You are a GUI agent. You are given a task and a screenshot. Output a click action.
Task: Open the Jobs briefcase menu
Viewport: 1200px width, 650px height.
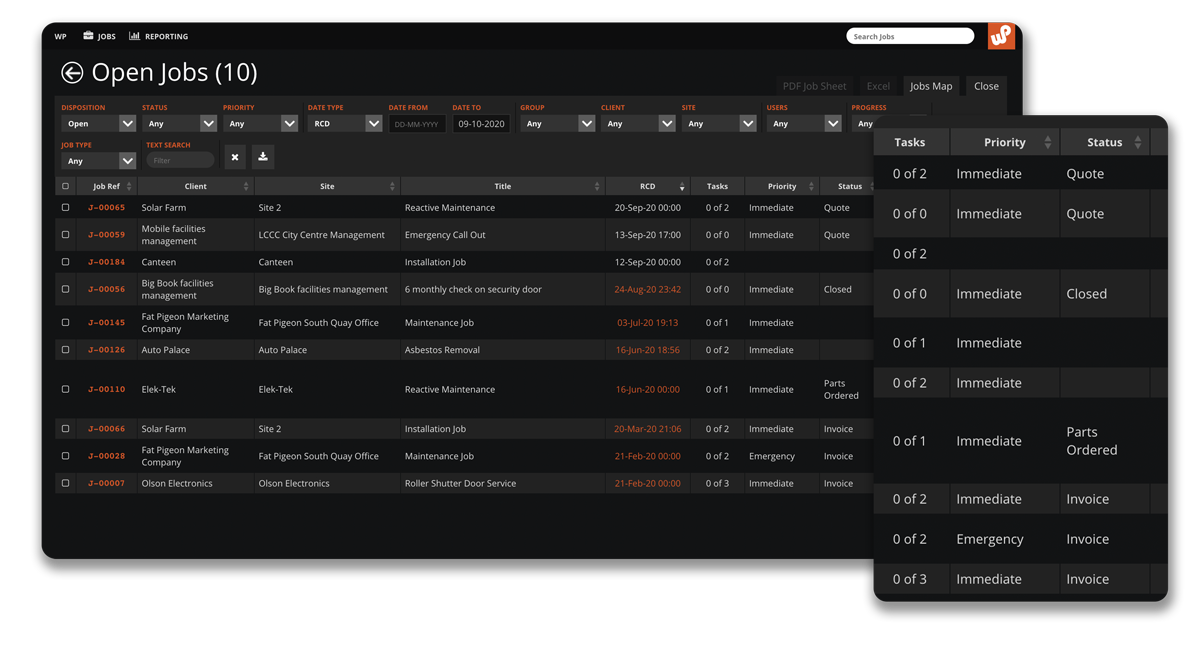[x=99, y=36]
